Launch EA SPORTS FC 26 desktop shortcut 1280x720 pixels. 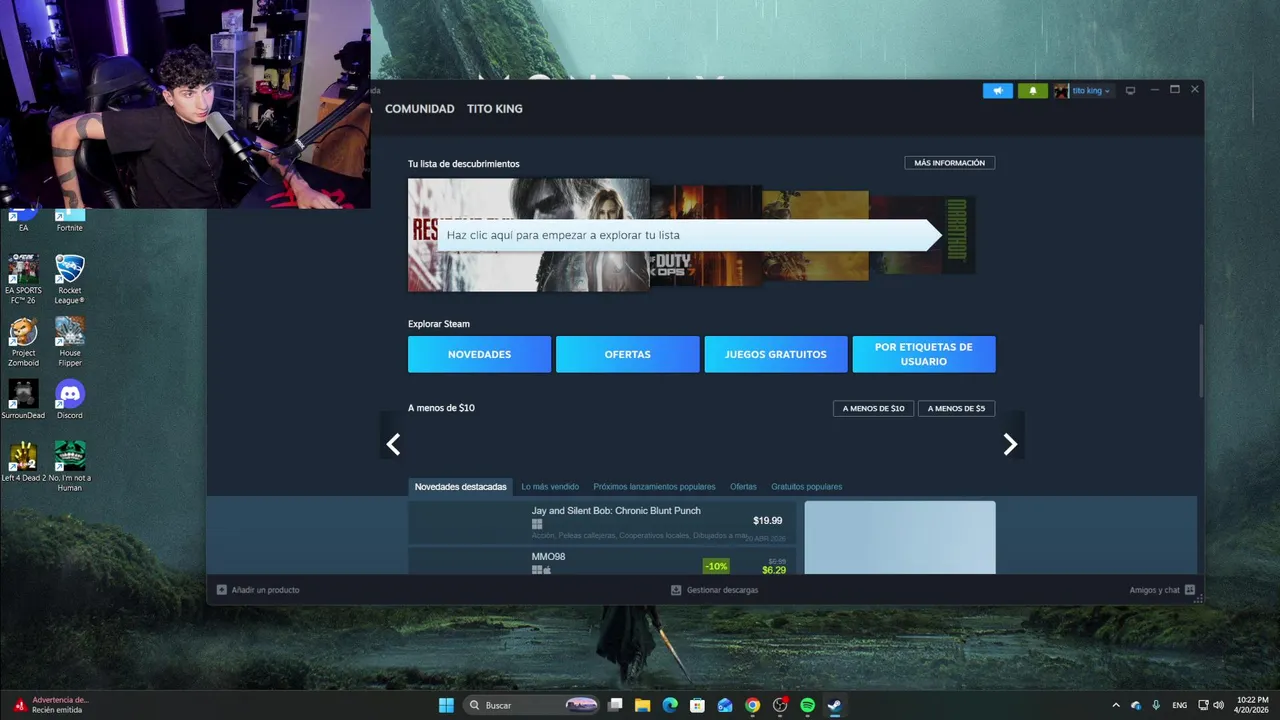(x=23, y=280)
